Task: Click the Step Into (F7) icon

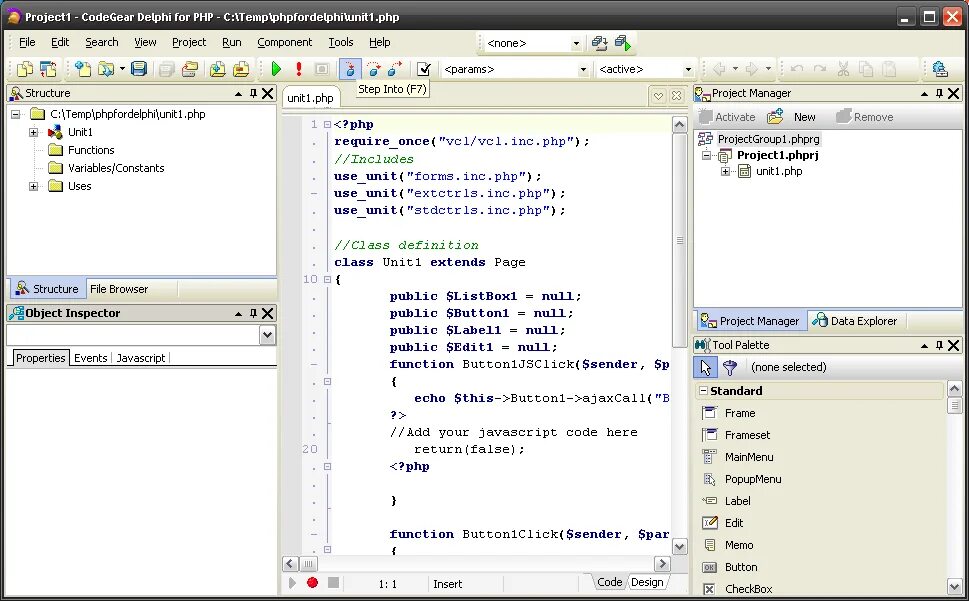Action: coord(350,69)
